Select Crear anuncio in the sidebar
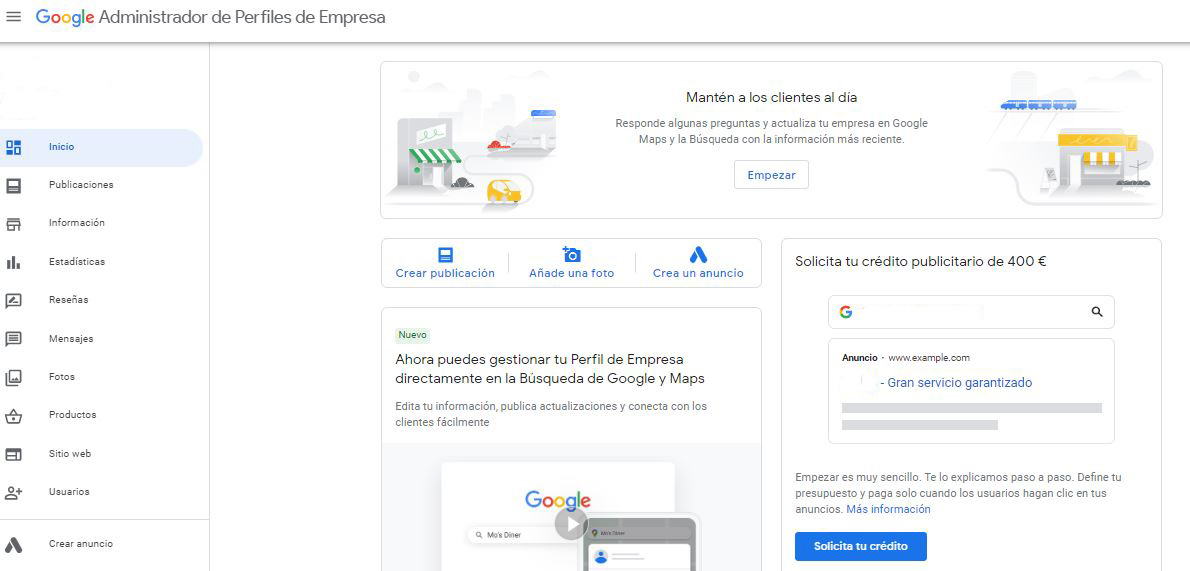 tap(80, 544)
